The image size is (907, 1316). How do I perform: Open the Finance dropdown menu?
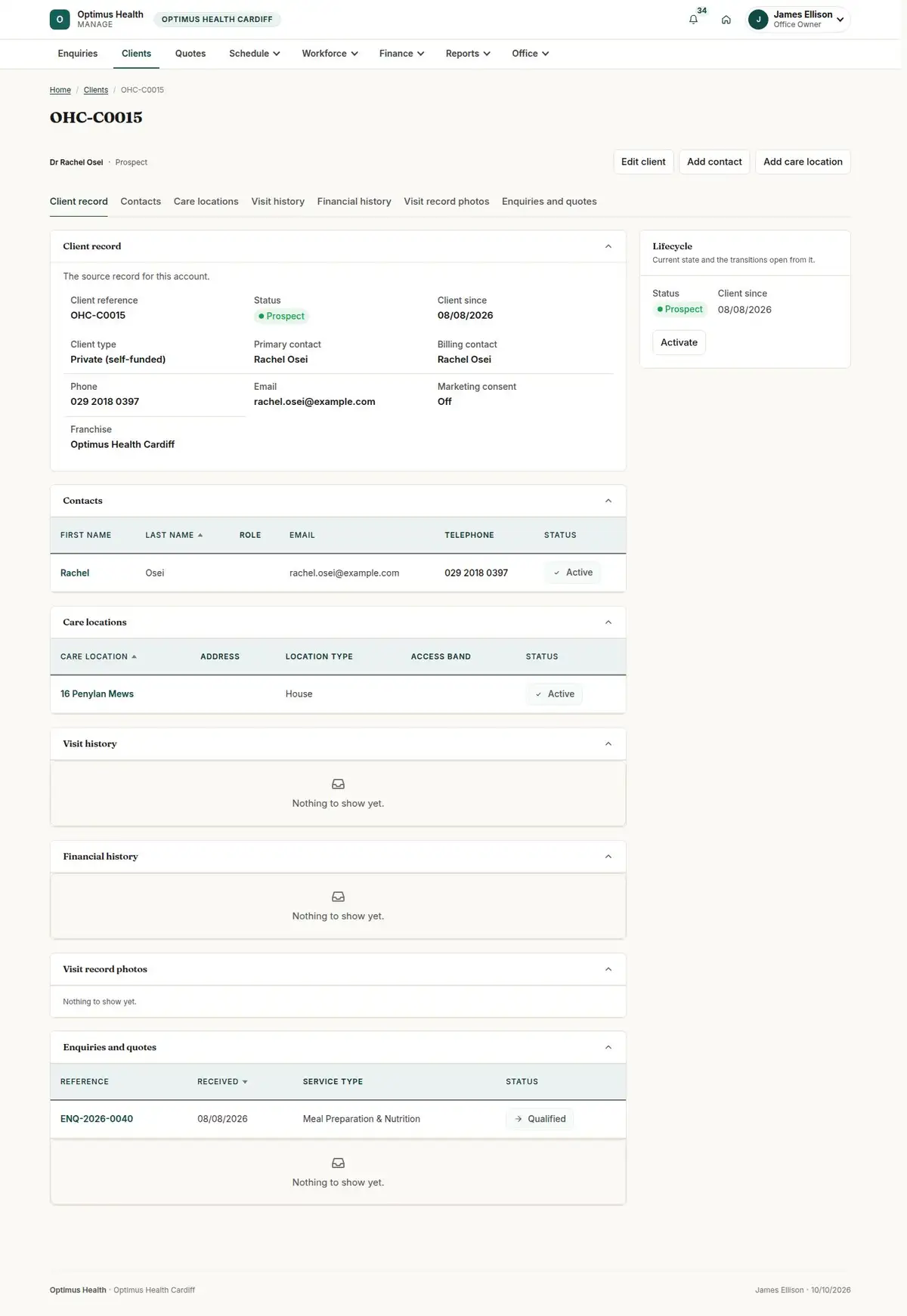[x=401, y=54]
